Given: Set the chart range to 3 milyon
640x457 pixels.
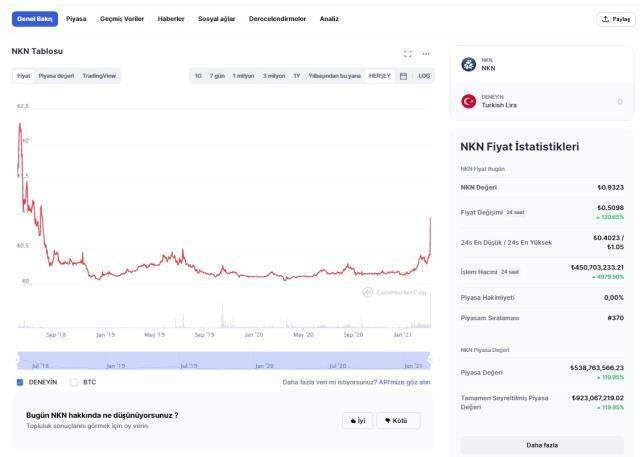Looking at the screenshot, I should click(x=274, y=76).
